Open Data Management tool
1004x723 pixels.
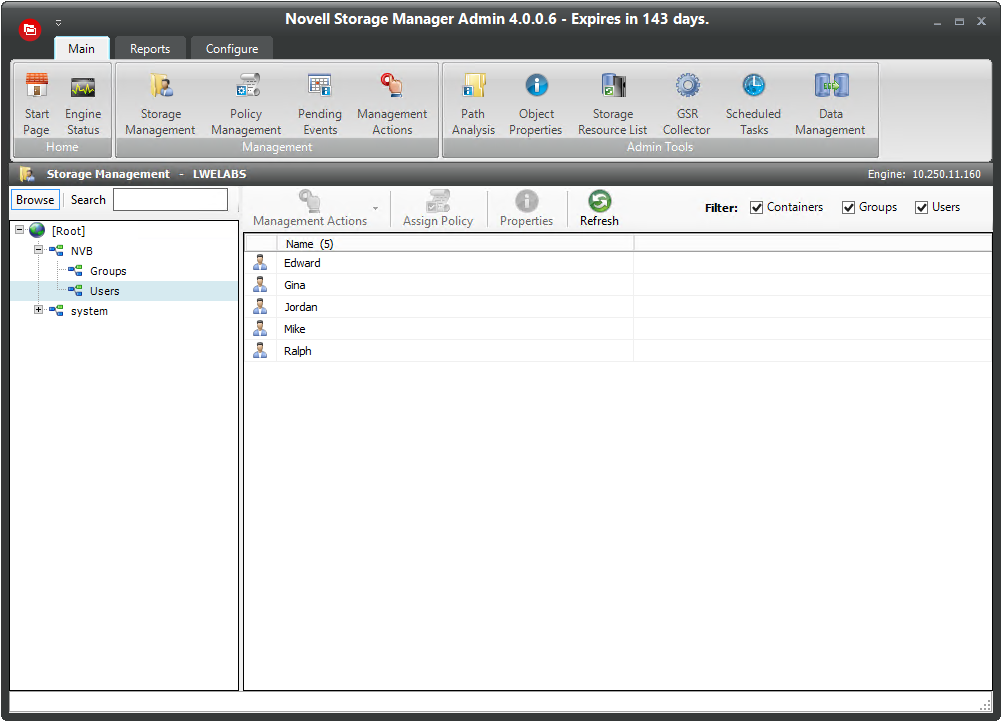point(830,103)
